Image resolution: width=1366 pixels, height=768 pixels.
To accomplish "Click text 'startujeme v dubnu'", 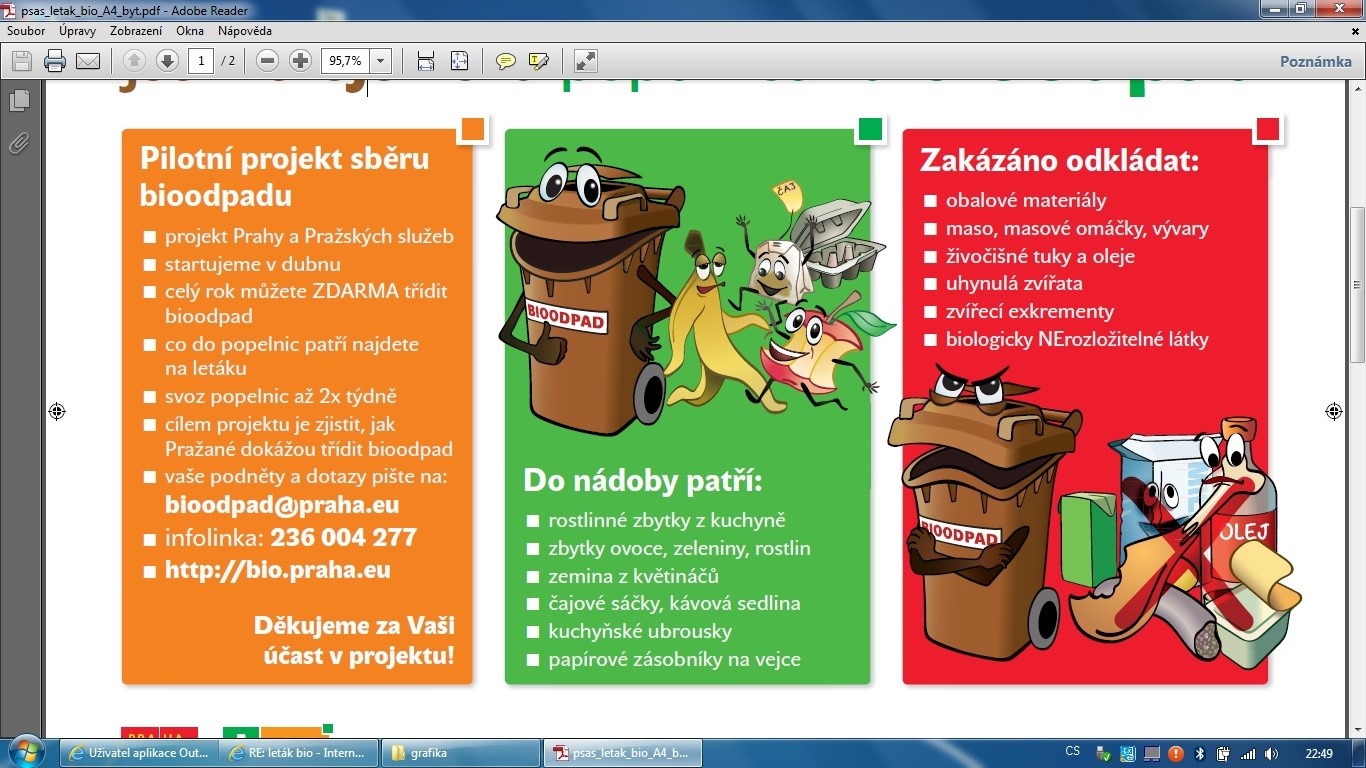I will click(253, 264).
